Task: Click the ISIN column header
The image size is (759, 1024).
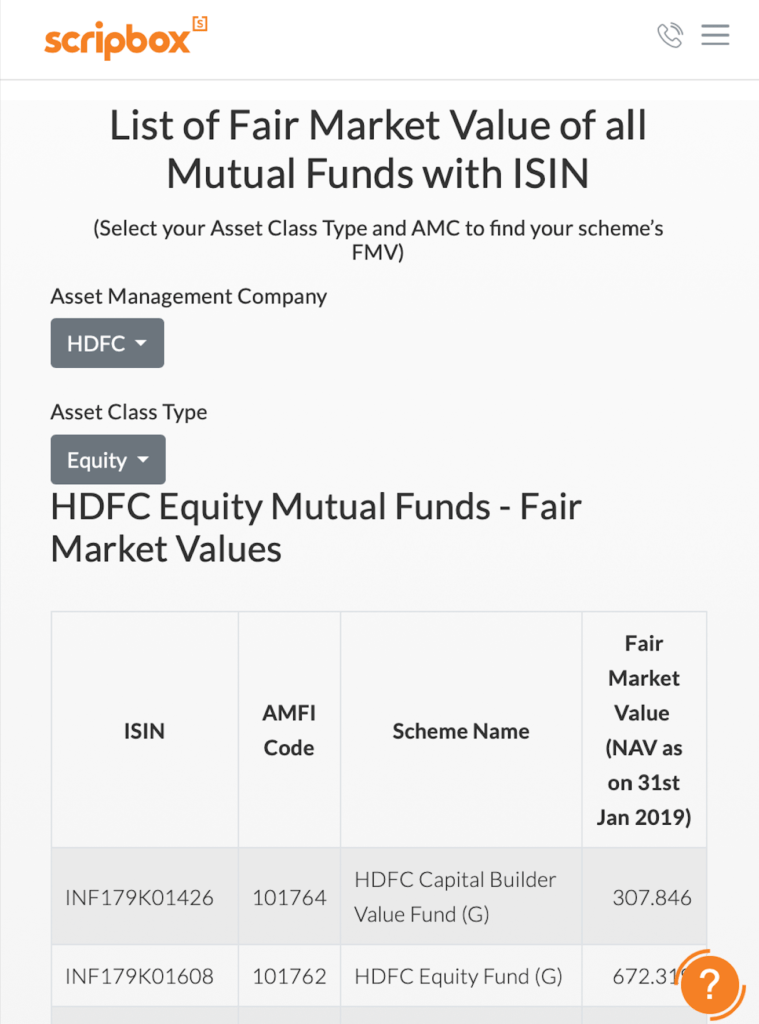Action: point(144,731)
